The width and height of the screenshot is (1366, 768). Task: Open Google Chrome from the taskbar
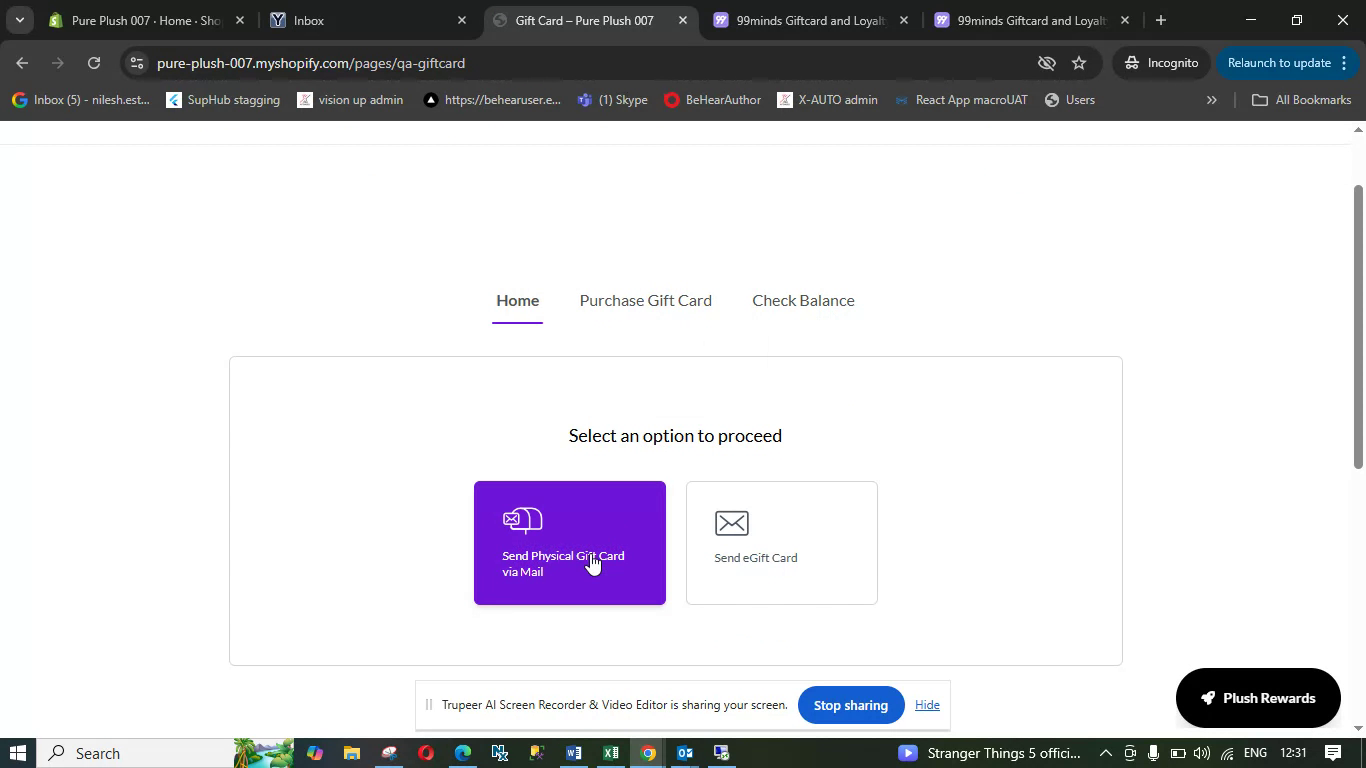click(x=647, y=753)
